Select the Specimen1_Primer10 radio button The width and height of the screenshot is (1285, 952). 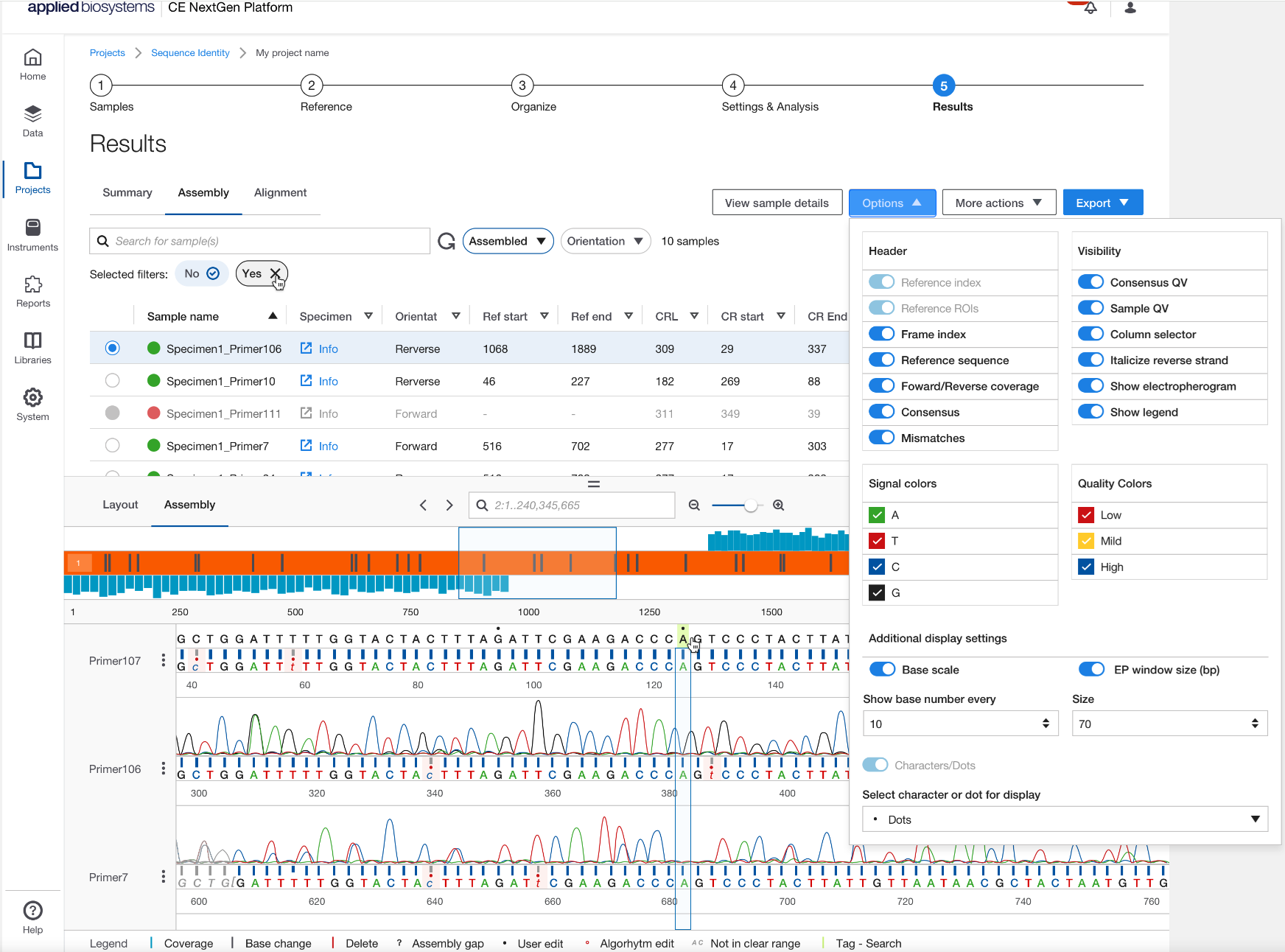(112, 381)
